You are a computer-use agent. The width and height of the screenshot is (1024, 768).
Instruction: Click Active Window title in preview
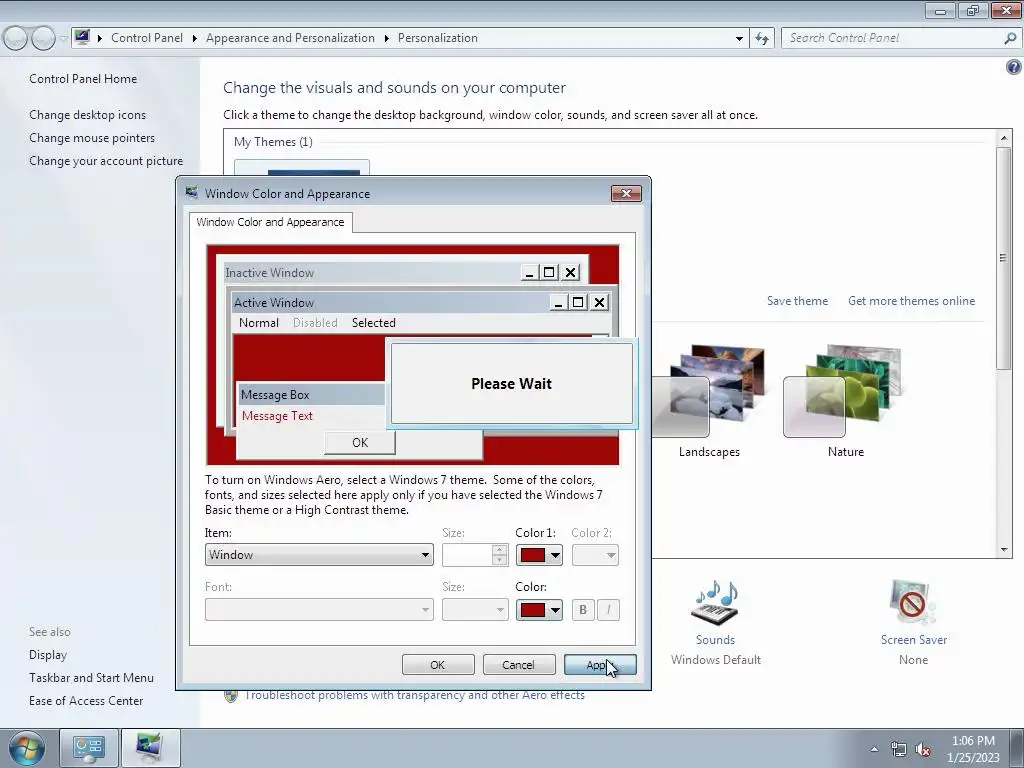[x=274, y=302]
